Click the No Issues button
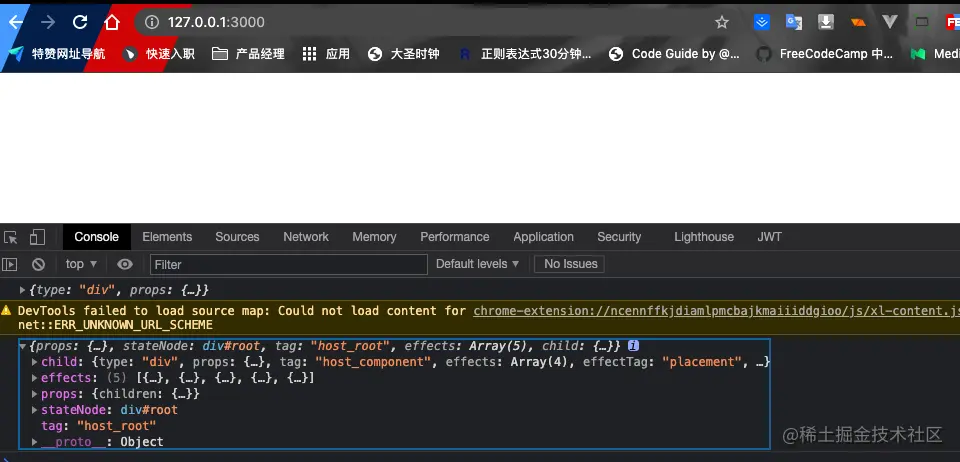This screenshot has width=960, height=462. point(570,264)
